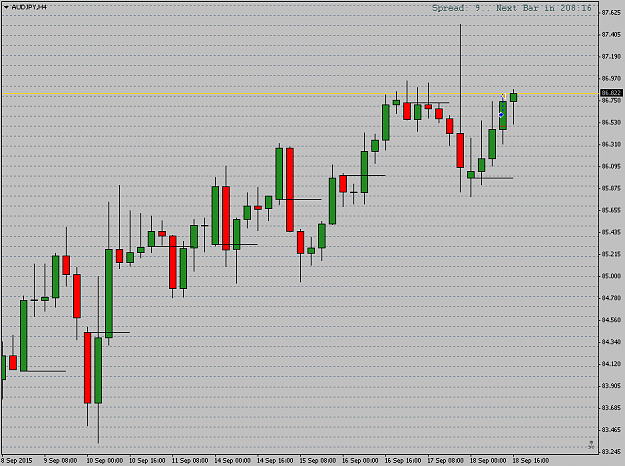Click the 84.120 price scale label
Image resolution: width=625 pixels, height=466 pixels.
tap(611, 364)
